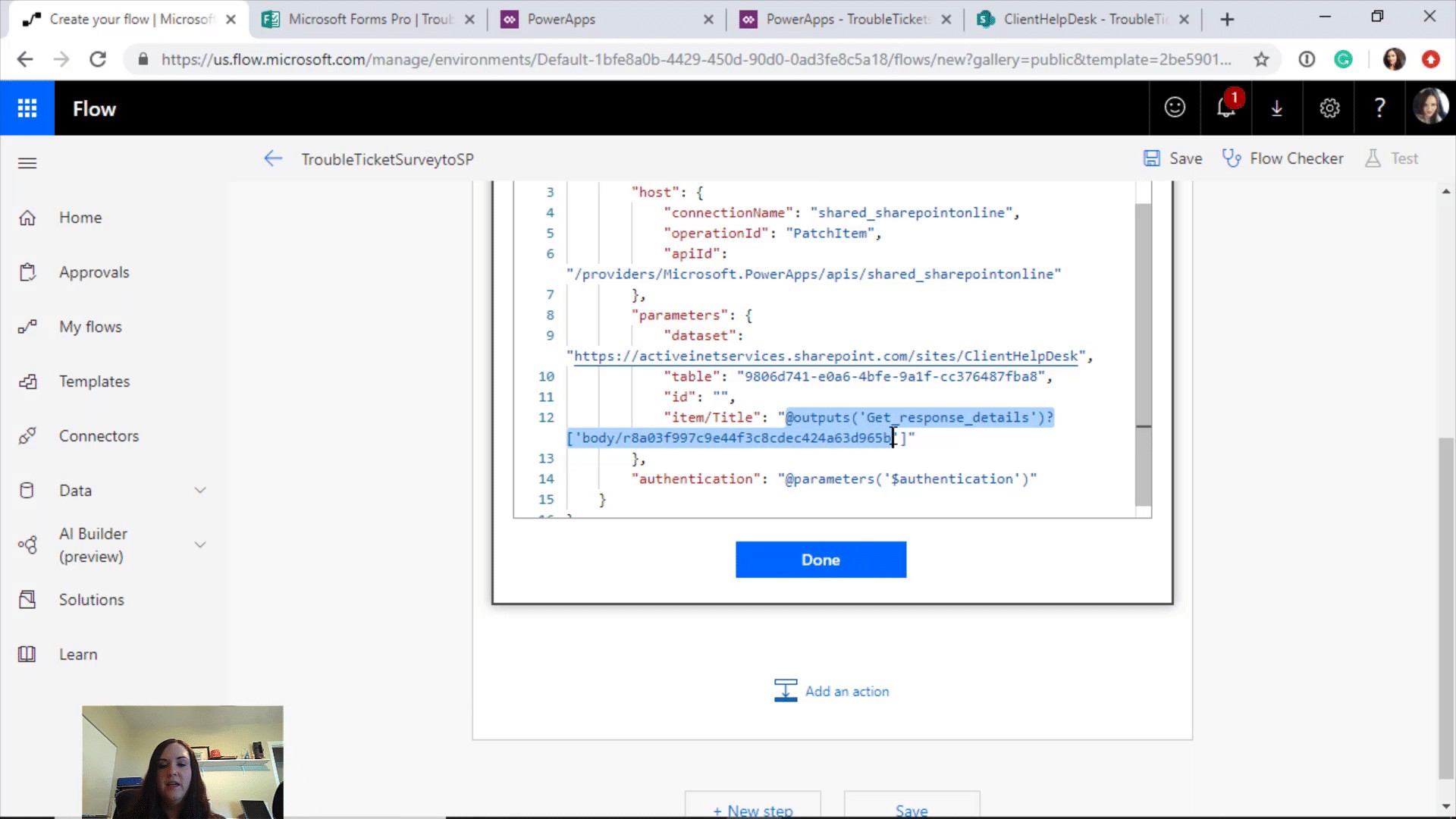Open Chrome profile avatar
This screenshot has height=819, width=1456.
click(x=1394, y=59)
